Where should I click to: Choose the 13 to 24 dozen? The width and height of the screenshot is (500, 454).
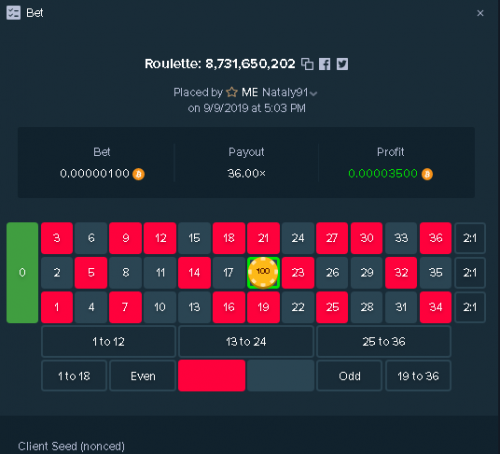(246, 342)
